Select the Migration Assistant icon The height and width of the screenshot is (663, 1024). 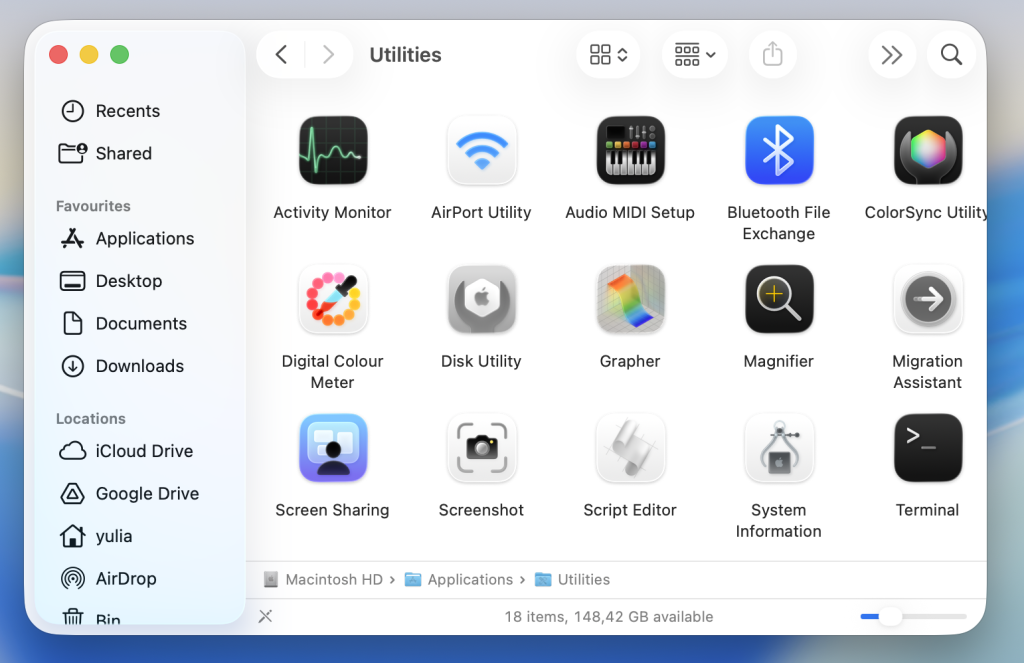tap(928, 299)
